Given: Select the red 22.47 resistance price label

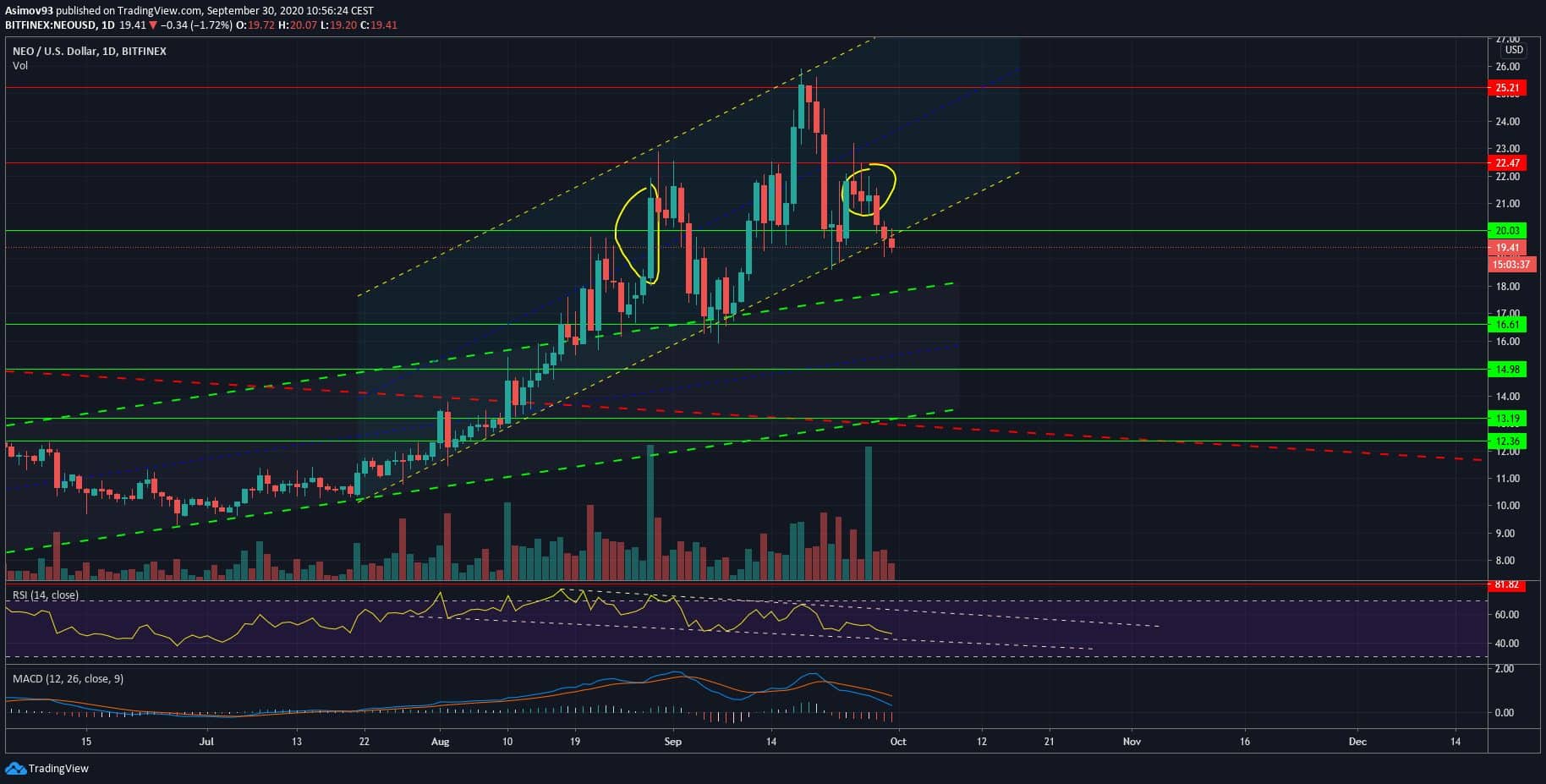Looking at the screenshot, I should coord(1507,163).
